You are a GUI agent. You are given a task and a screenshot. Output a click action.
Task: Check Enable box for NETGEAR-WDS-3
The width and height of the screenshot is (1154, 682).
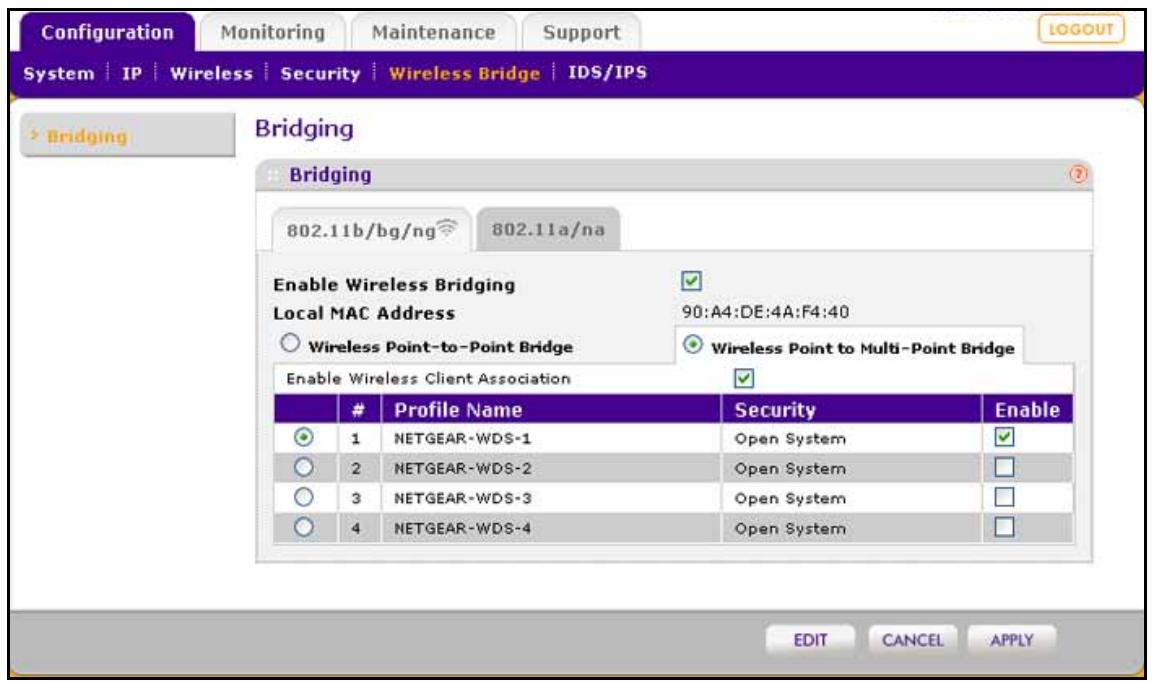pos(1004,497)
